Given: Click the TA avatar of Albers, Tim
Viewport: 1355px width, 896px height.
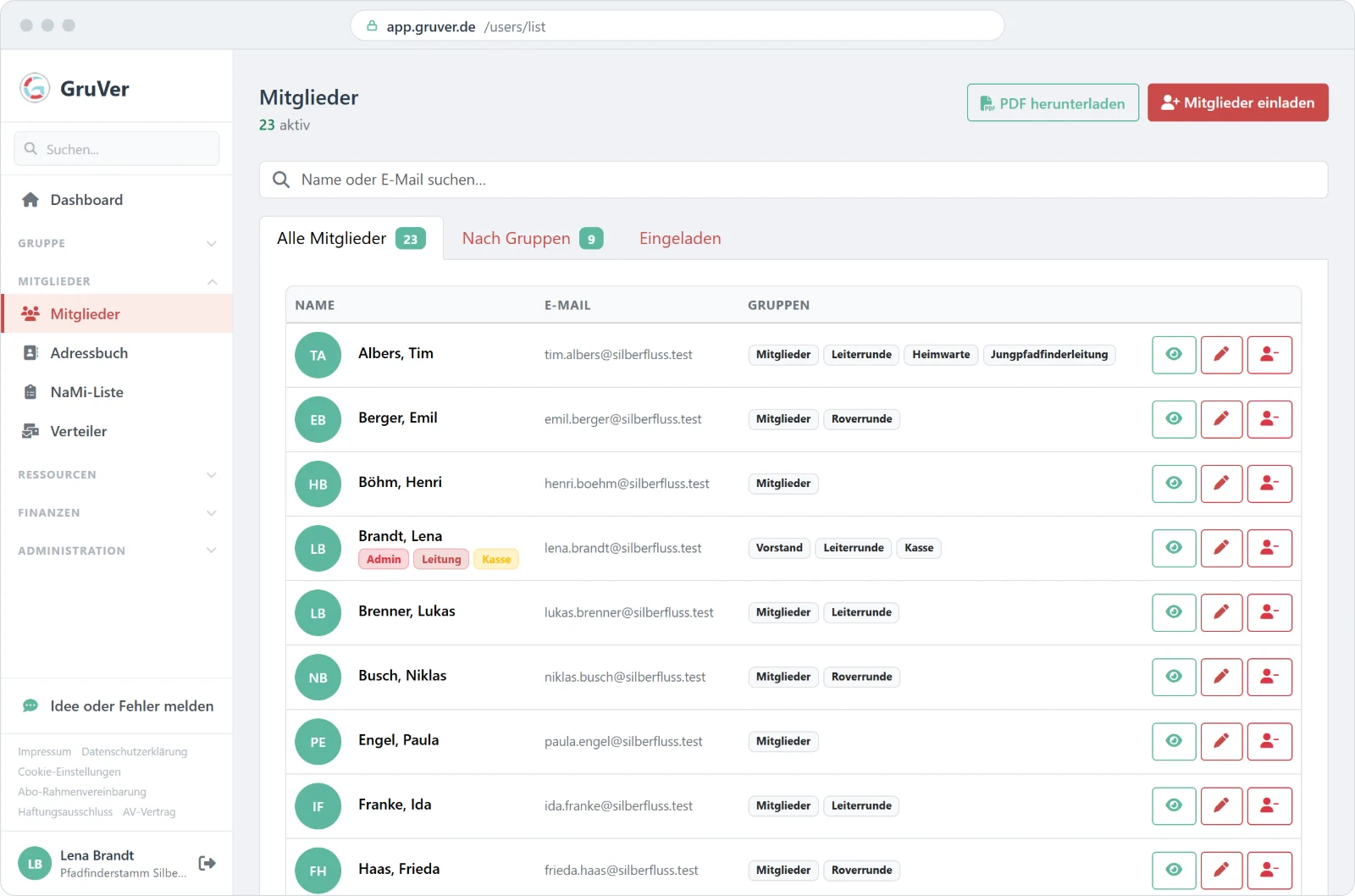Looking at the screenshot, I should pyautogui.click(x=318, y=355).
